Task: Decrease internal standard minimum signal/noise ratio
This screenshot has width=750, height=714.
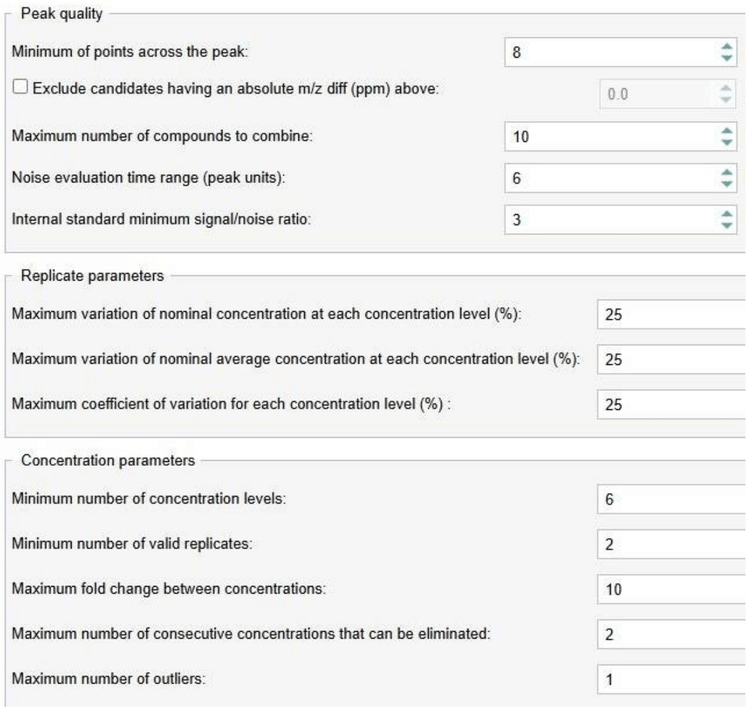Action: (x=727, y=225)
